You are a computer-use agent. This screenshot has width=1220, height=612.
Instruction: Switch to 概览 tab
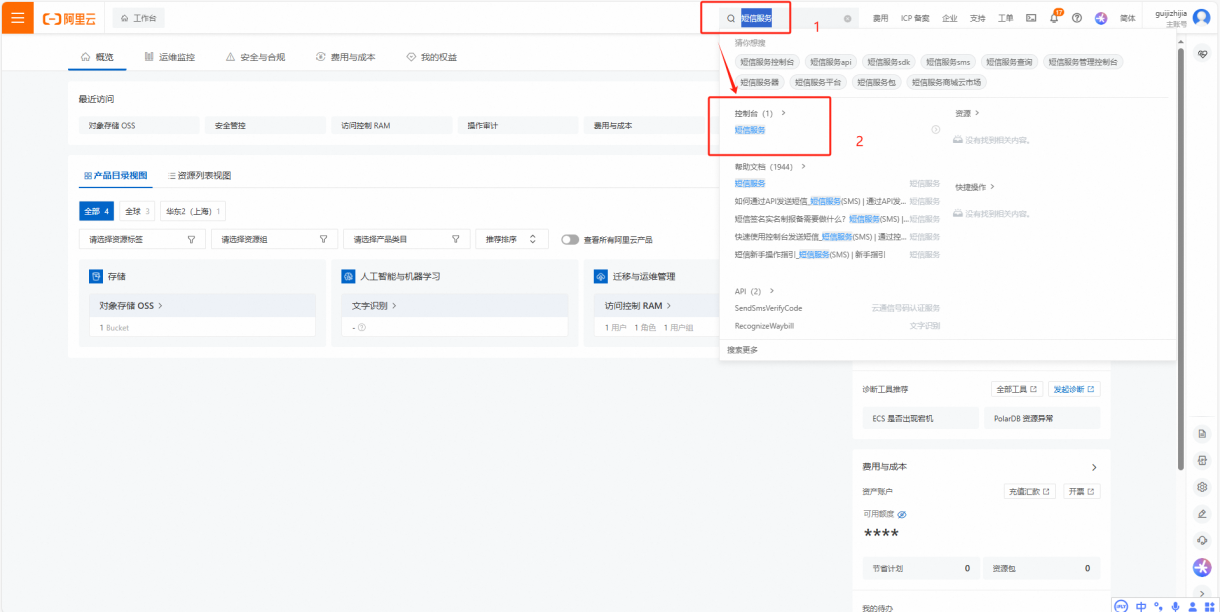point(97,57)
